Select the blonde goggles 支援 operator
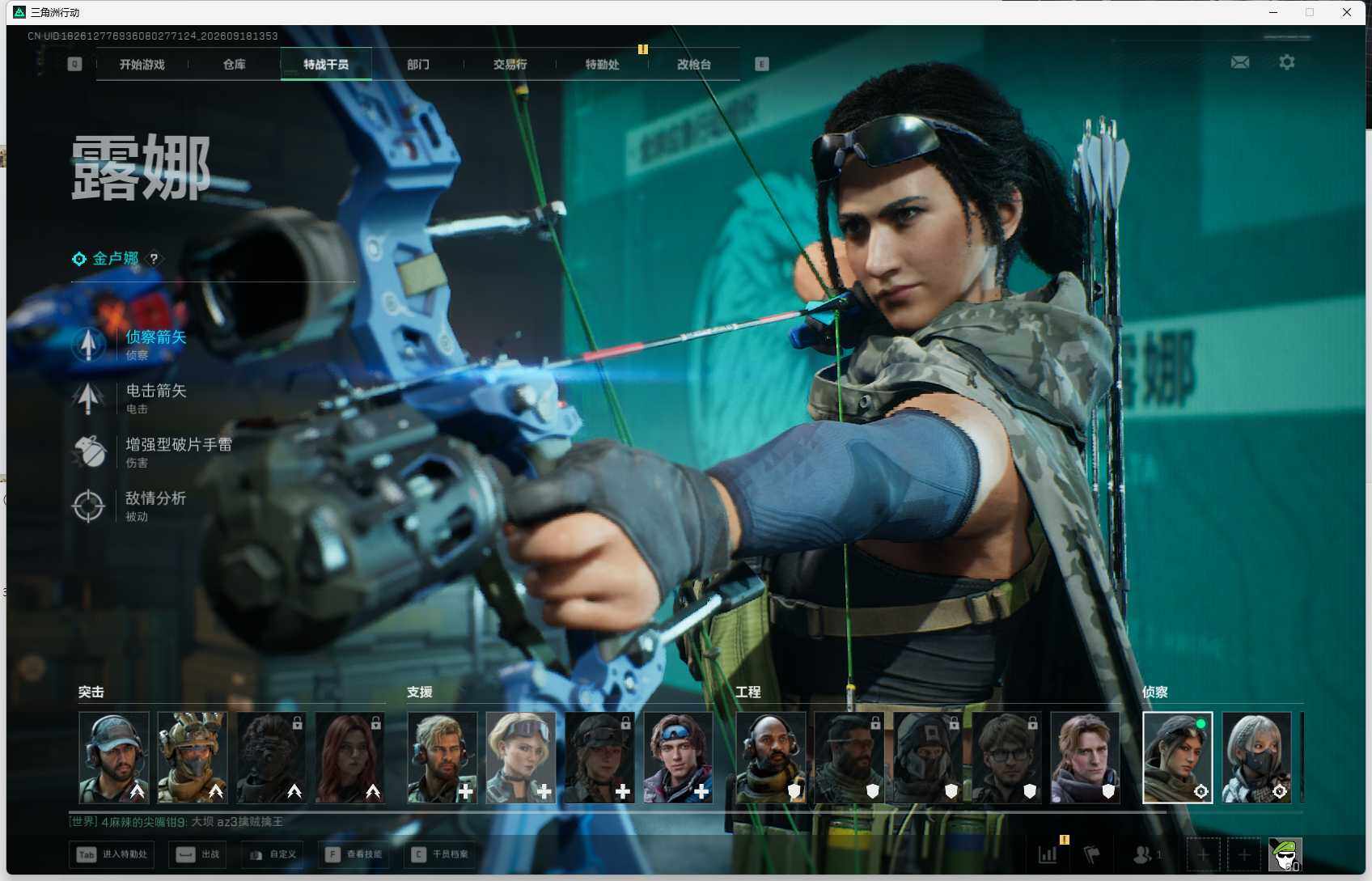1372x881 pixels. (521, 757)
